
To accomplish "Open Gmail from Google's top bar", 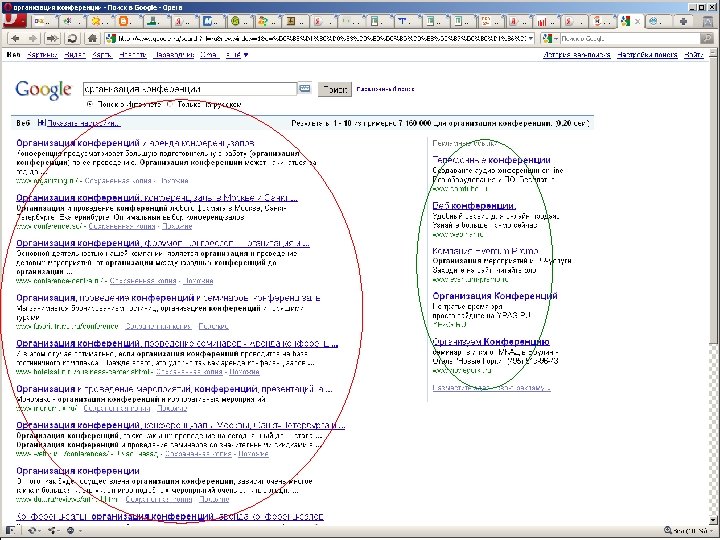I will (x=209, y=55).
